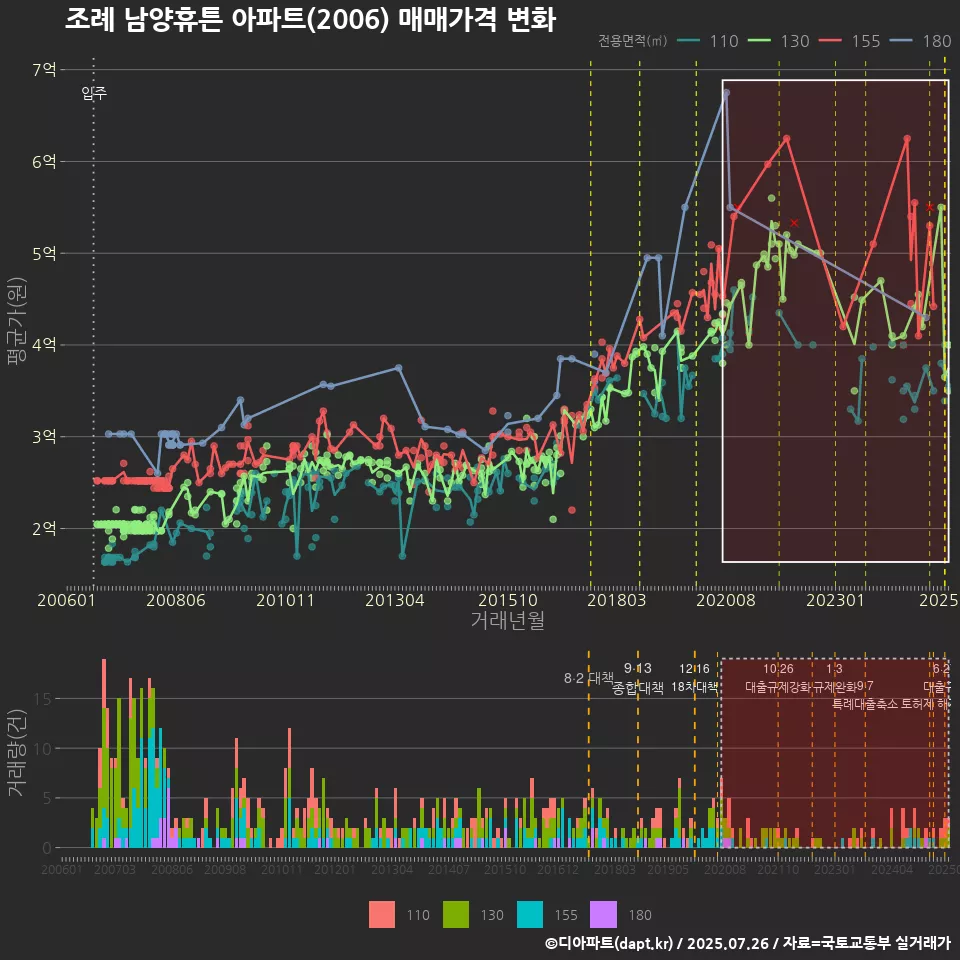Click the '전용면적(㎡)' legend heading
The width and height of the screenshot is (960, 960).
pos(632,41)
